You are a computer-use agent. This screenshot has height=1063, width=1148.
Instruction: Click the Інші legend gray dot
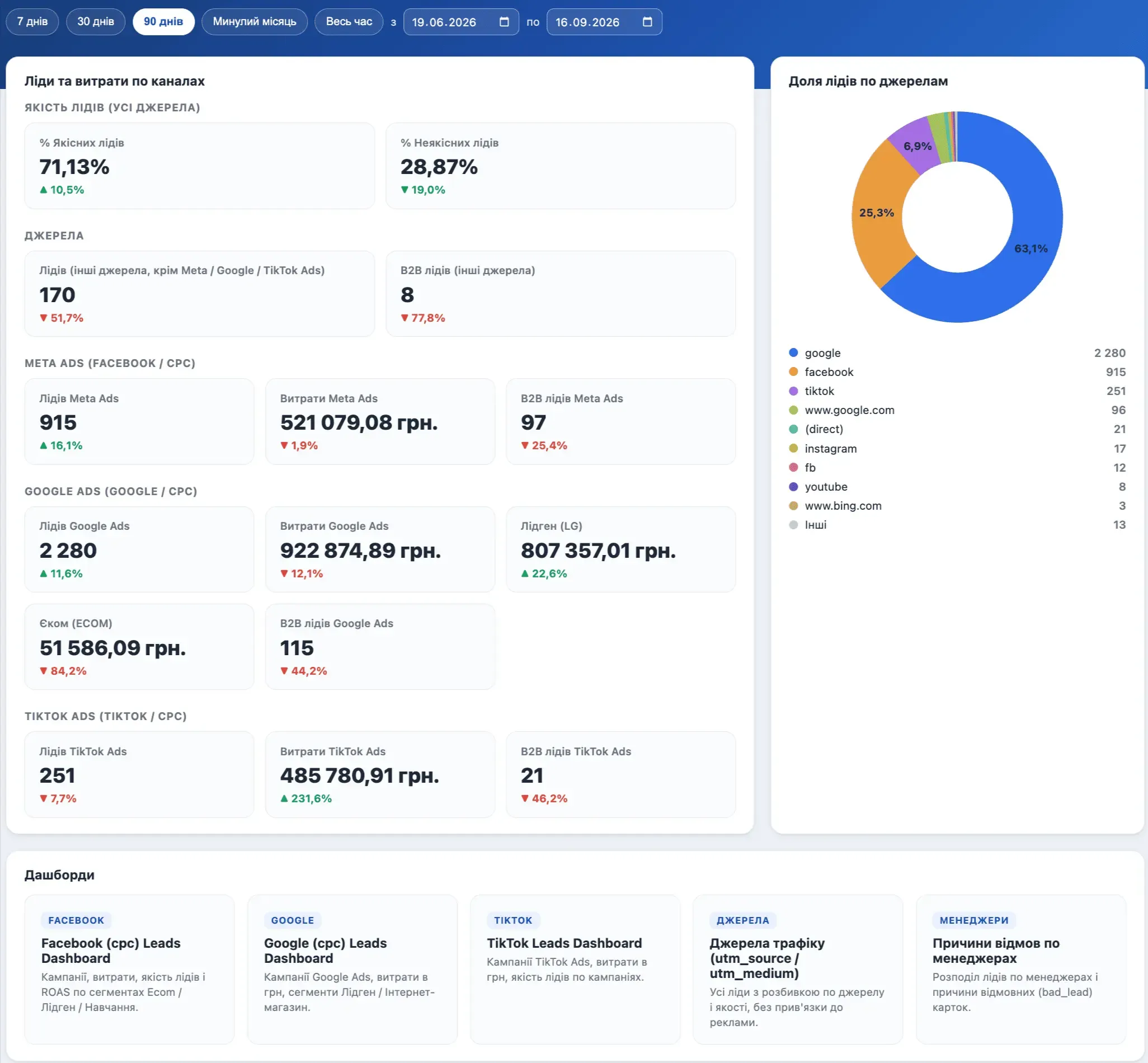coord(793,525)
